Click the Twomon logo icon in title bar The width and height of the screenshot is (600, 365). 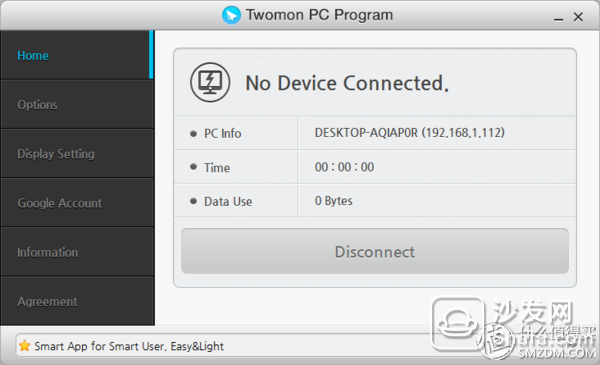[x=231, y=15]
